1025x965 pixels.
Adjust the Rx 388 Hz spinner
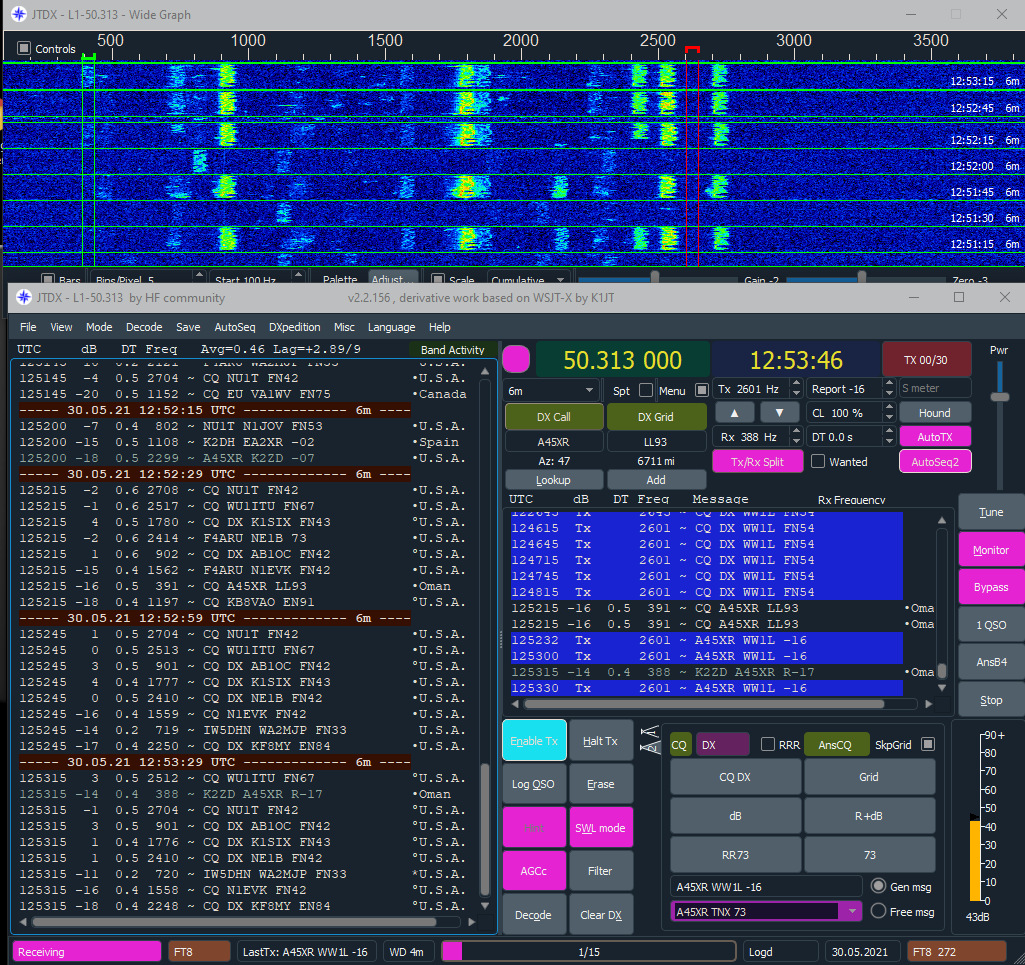click(796, 437)
